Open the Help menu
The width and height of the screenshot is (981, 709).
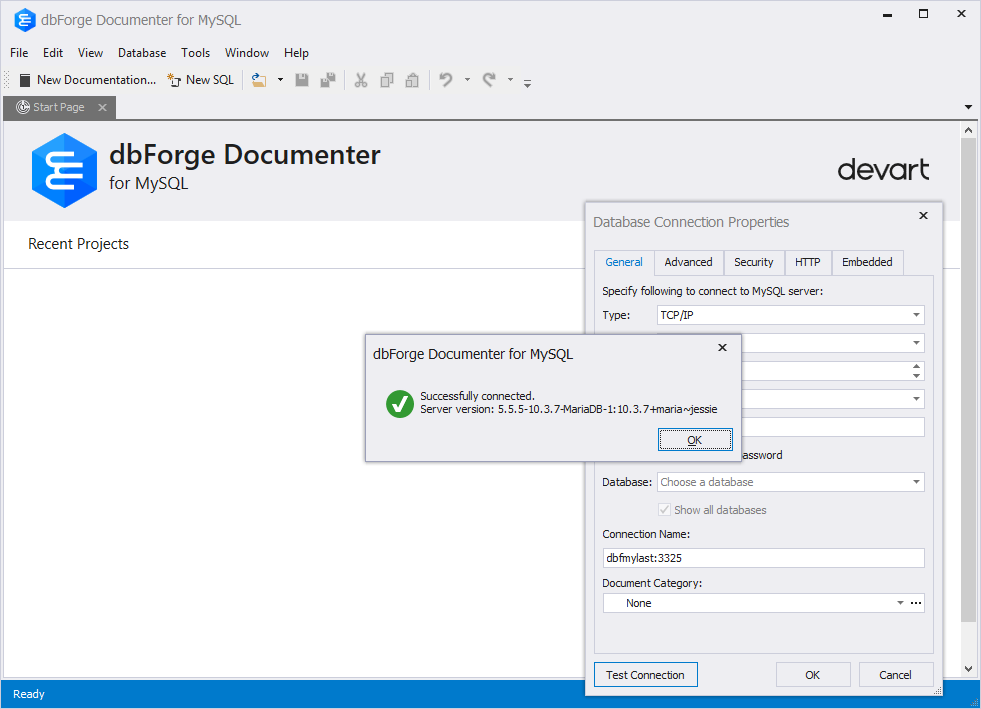(297, 53)
